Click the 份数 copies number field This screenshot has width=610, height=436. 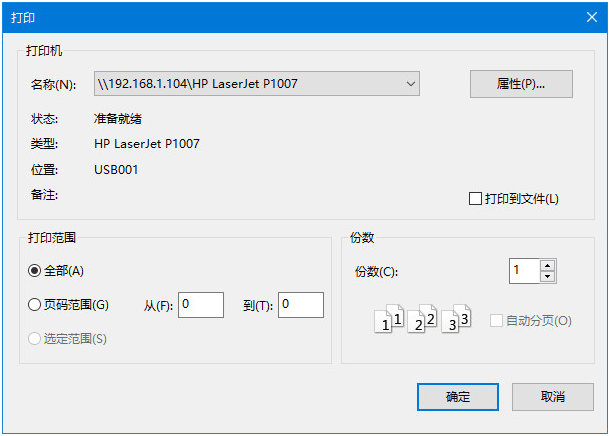[x=523, y=270]
